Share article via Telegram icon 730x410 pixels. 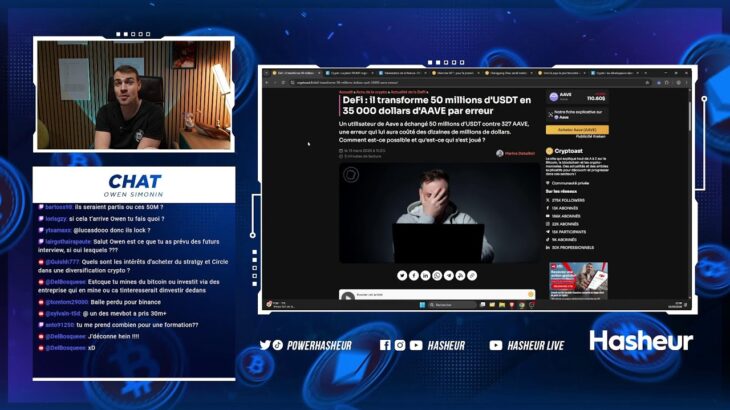(x=449, y=275)
